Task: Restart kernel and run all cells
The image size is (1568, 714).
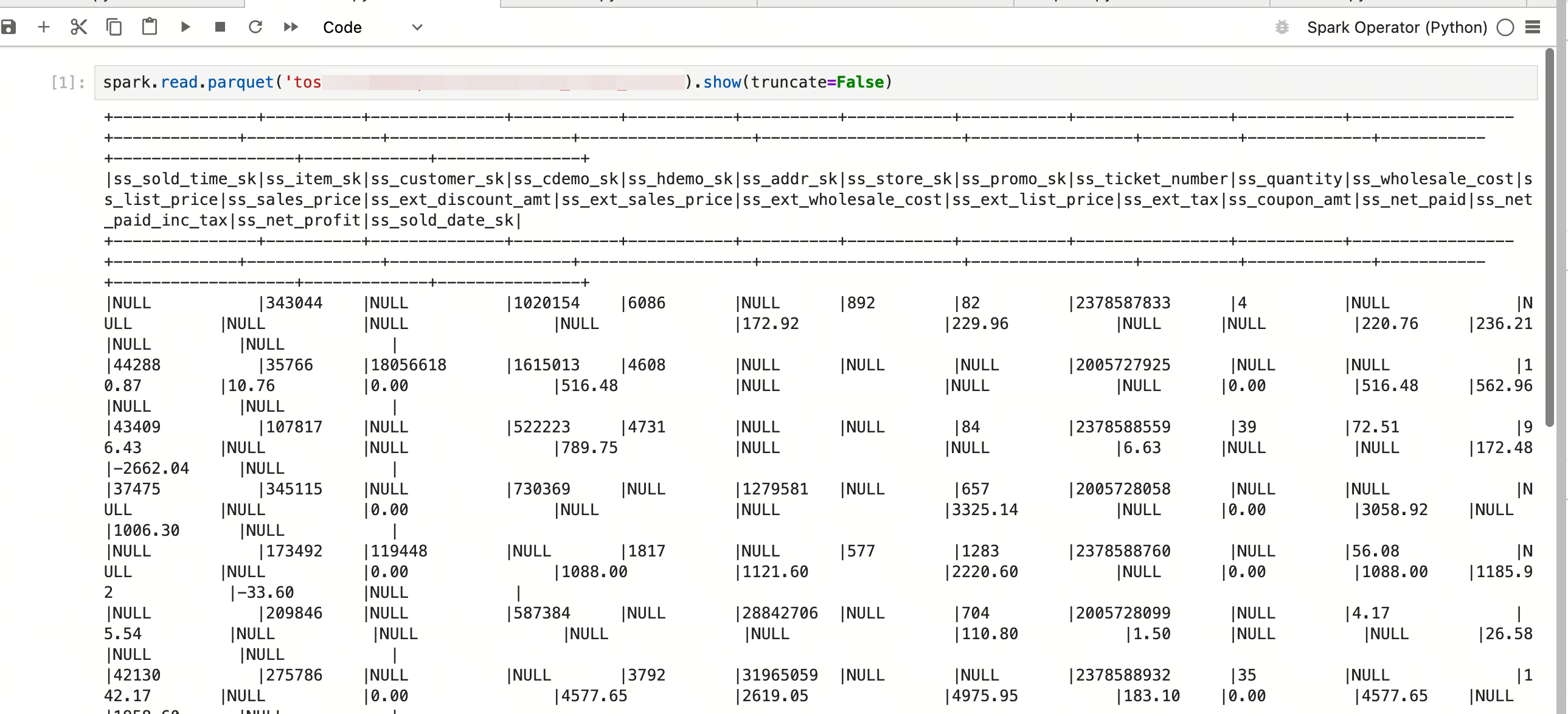Action: point(291,27)
